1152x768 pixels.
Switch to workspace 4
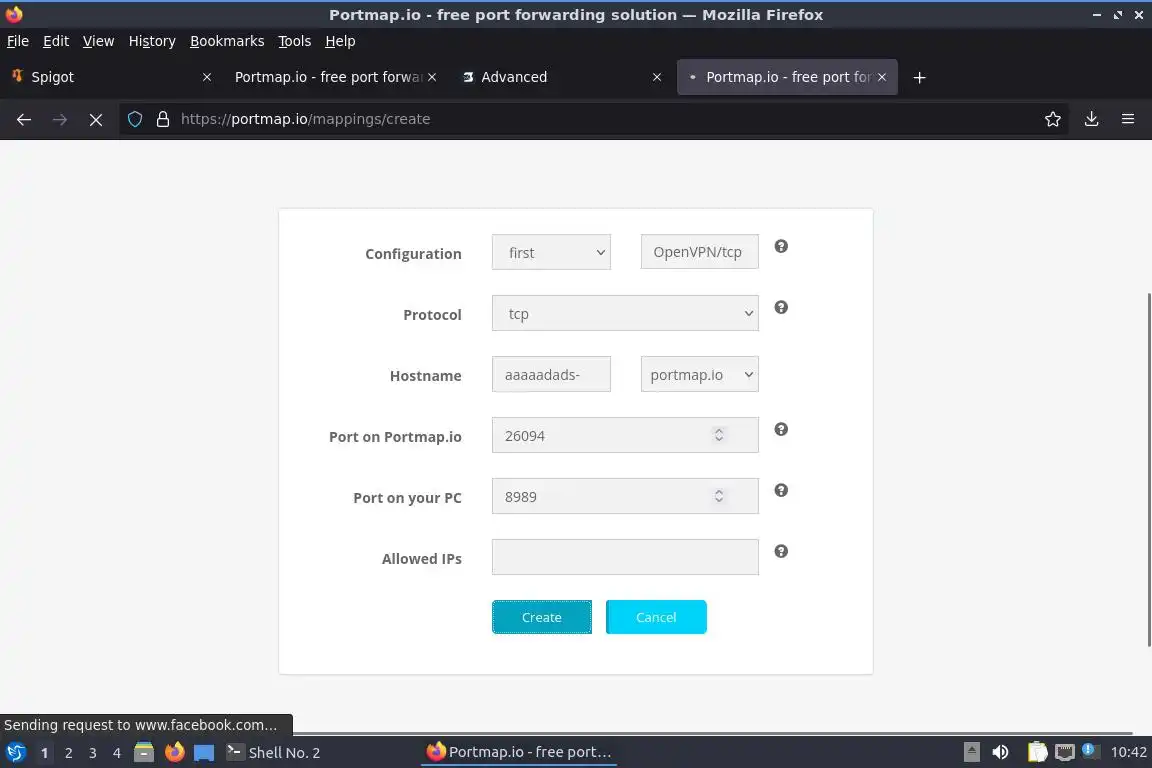pos(117,753)
